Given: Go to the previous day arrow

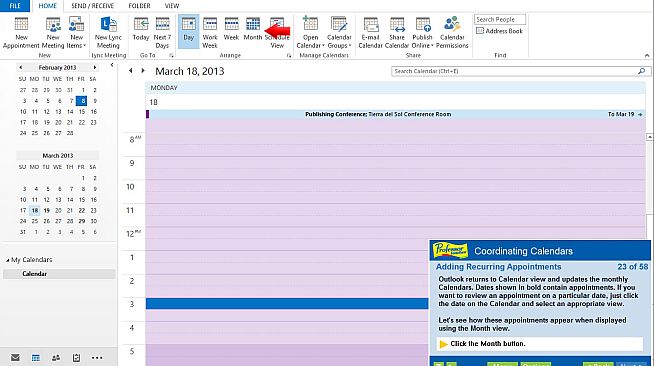Looking at the screenshot, I should (131, 71).
